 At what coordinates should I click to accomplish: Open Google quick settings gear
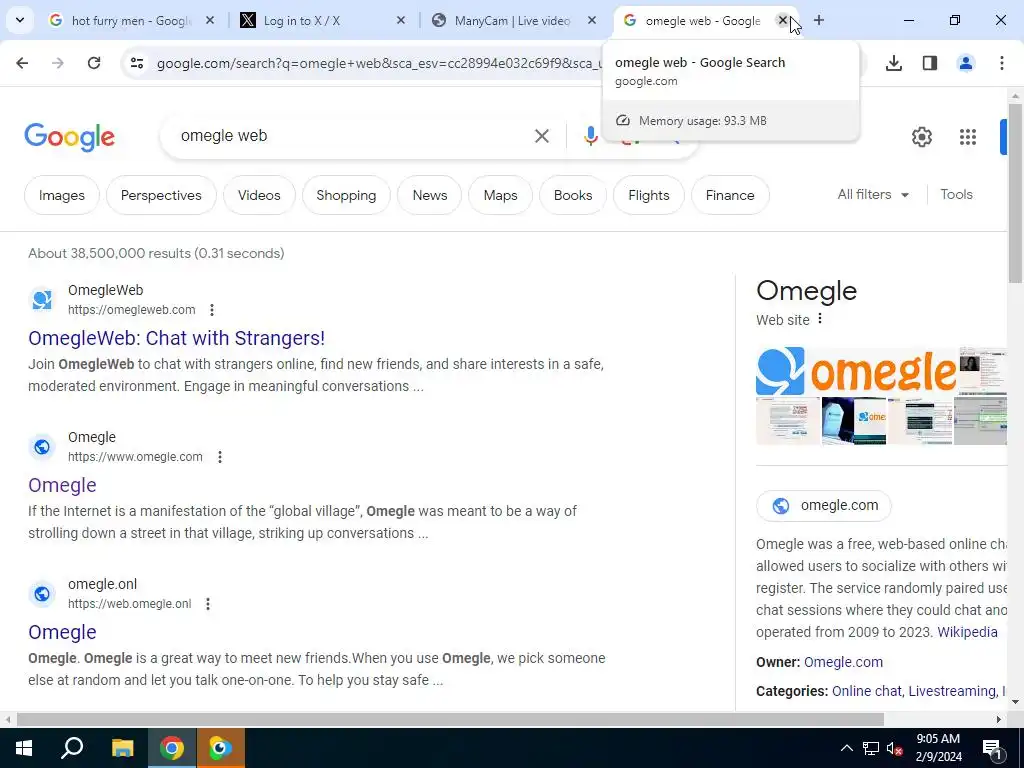(x=921, y=136)
